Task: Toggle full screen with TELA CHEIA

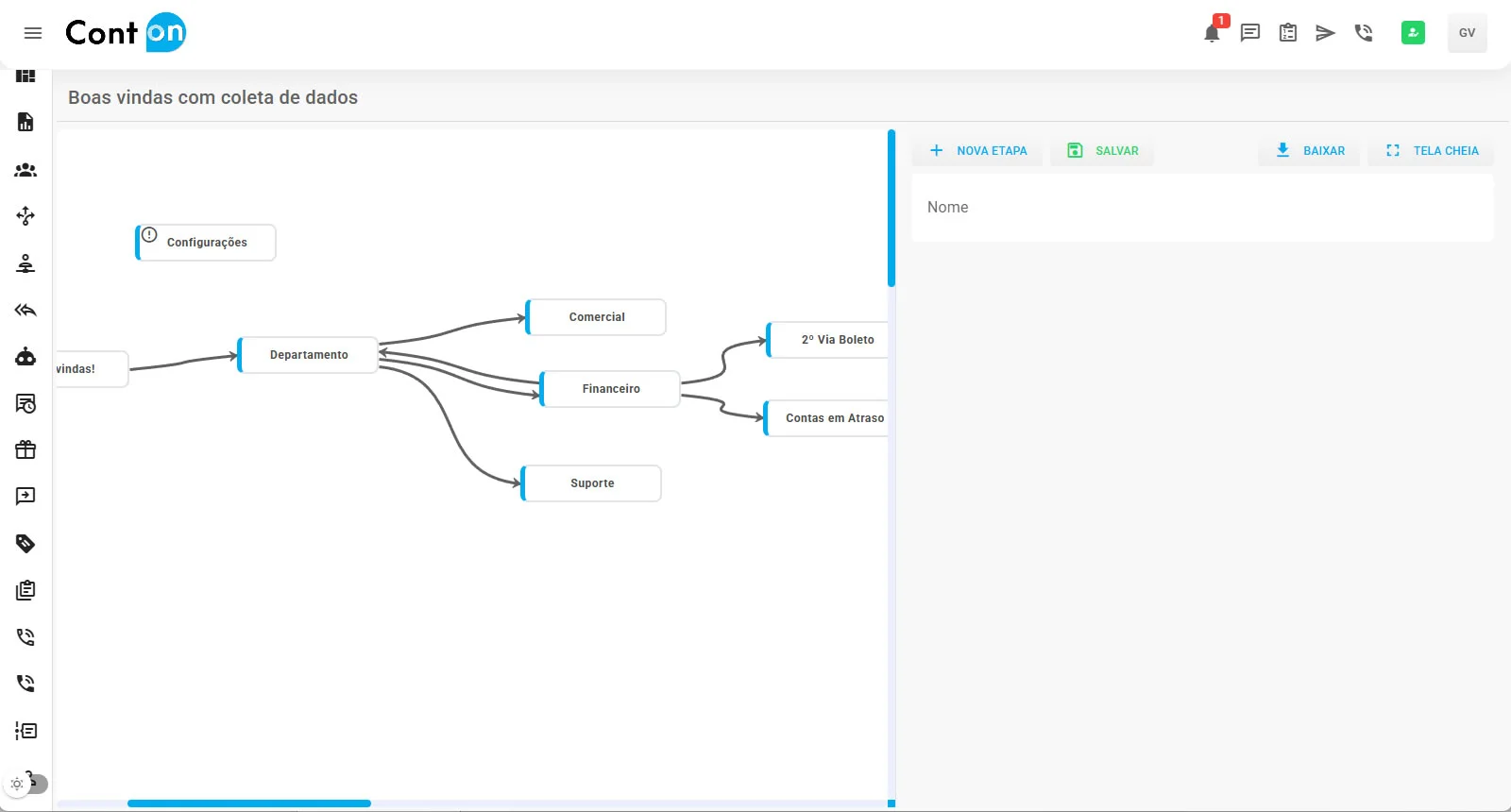Action: [1432, 151]
